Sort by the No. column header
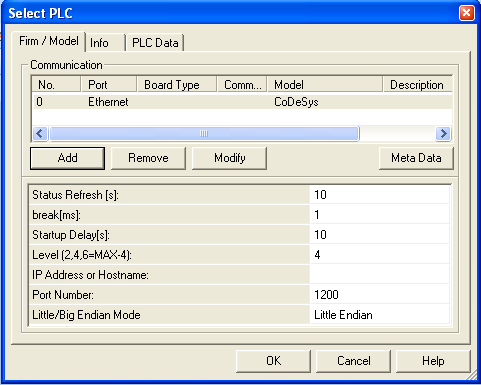Screen dimensions: 481x385 point(56,85)
